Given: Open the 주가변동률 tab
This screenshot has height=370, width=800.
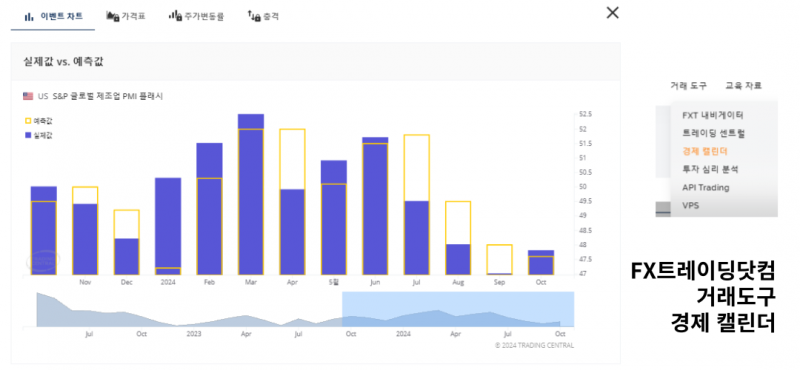Looking at the screenshot, I should (196, 16).
